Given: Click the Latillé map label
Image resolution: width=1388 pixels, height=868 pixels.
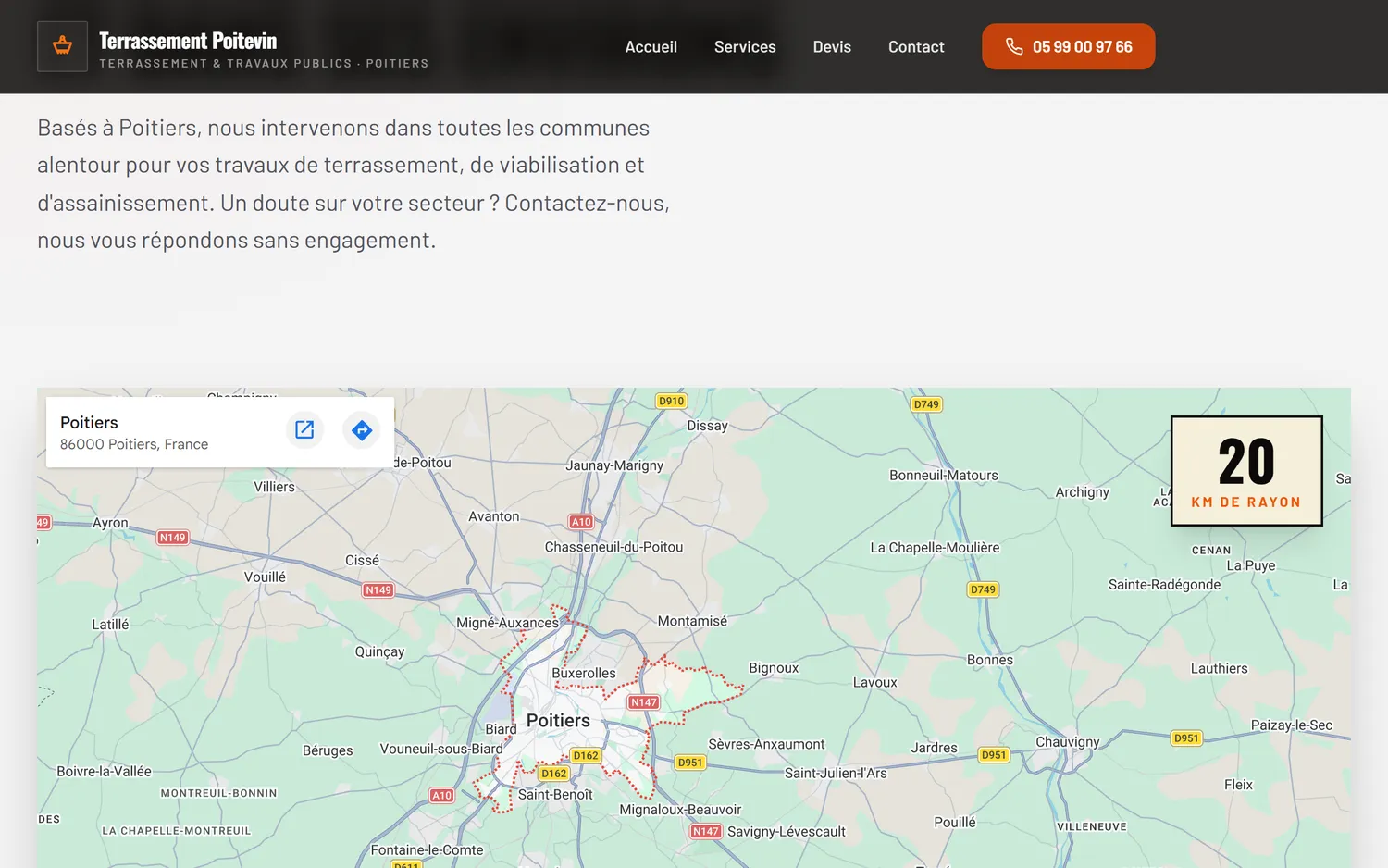Looking at the screenshot, I should click(110, 625).
